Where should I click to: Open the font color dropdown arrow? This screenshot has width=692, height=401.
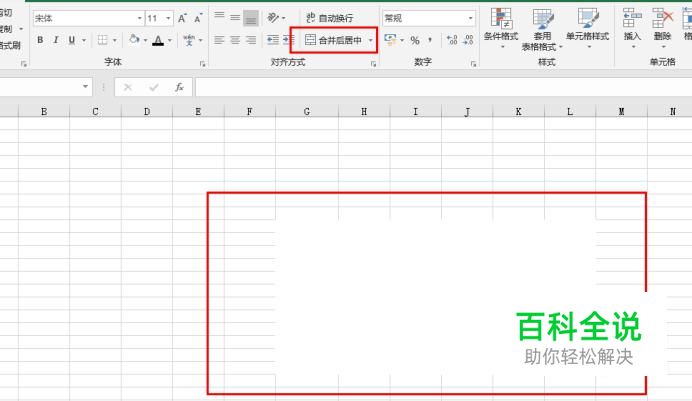click(170, 41)
